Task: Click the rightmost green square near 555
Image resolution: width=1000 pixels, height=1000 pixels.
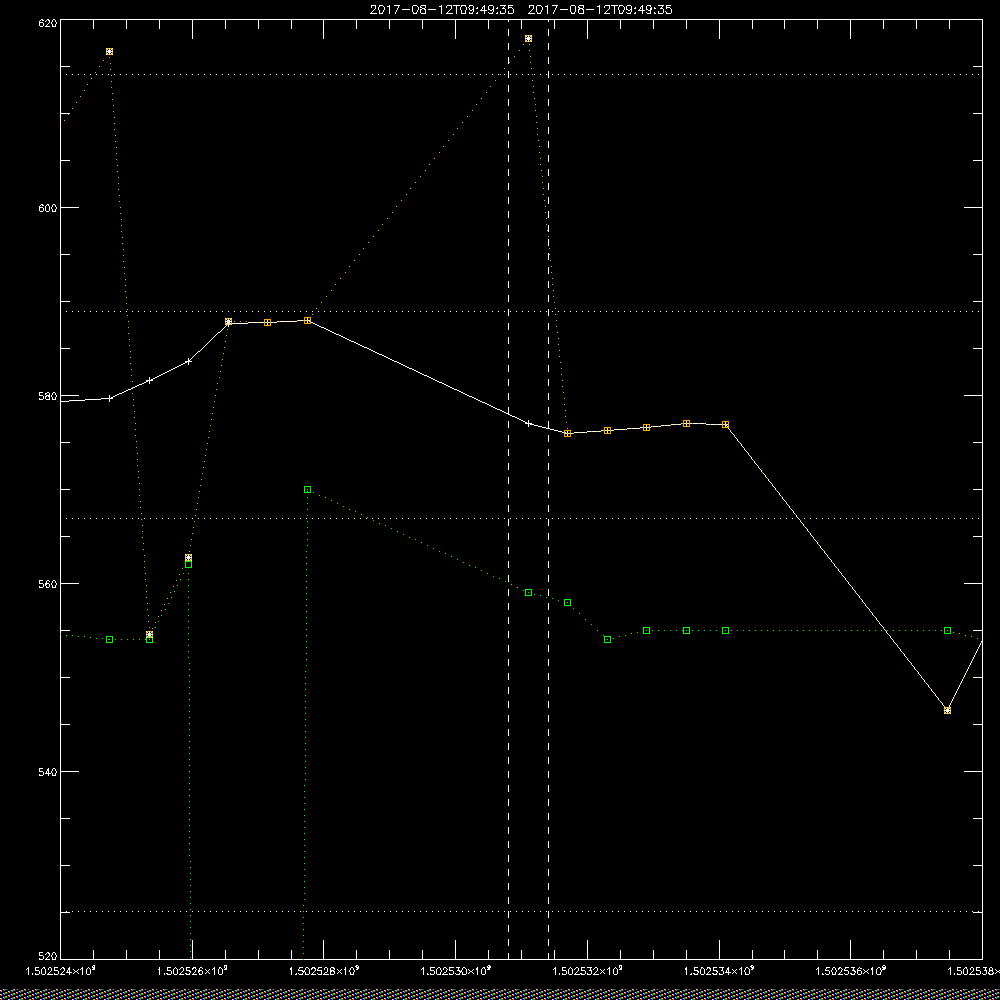Action: [947, 630]
